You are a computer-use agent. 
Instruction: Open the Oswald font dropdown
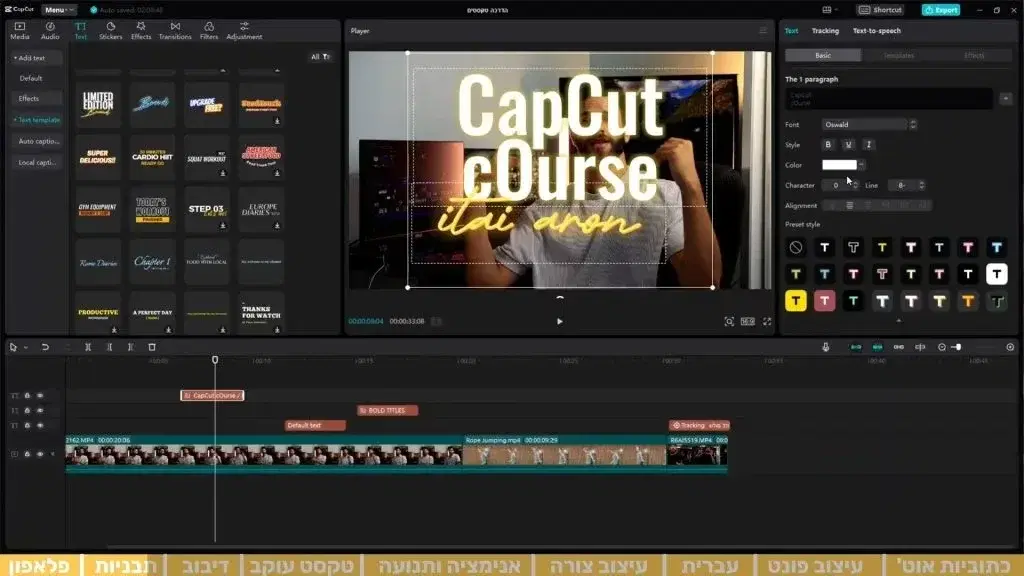click(x=869, y=125)
